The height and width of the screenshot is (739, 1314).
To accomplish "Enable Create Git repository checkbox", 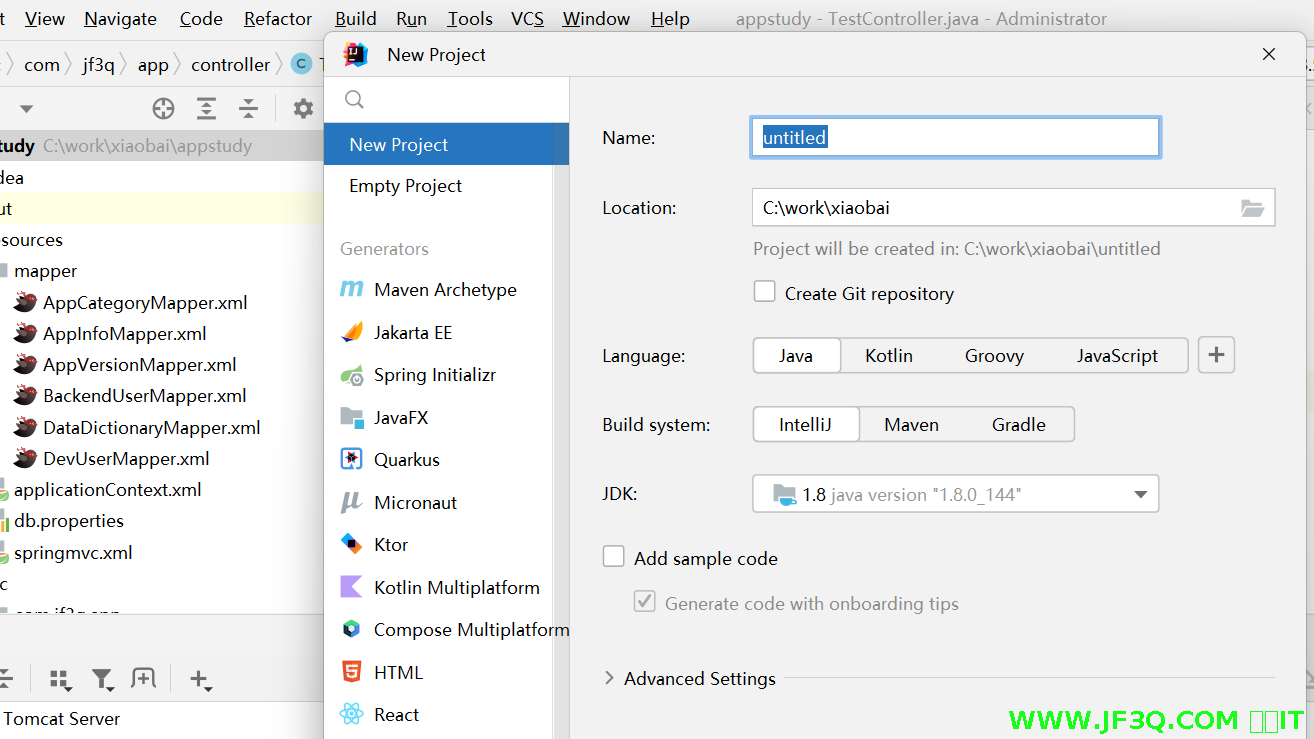I will (765, 292).
